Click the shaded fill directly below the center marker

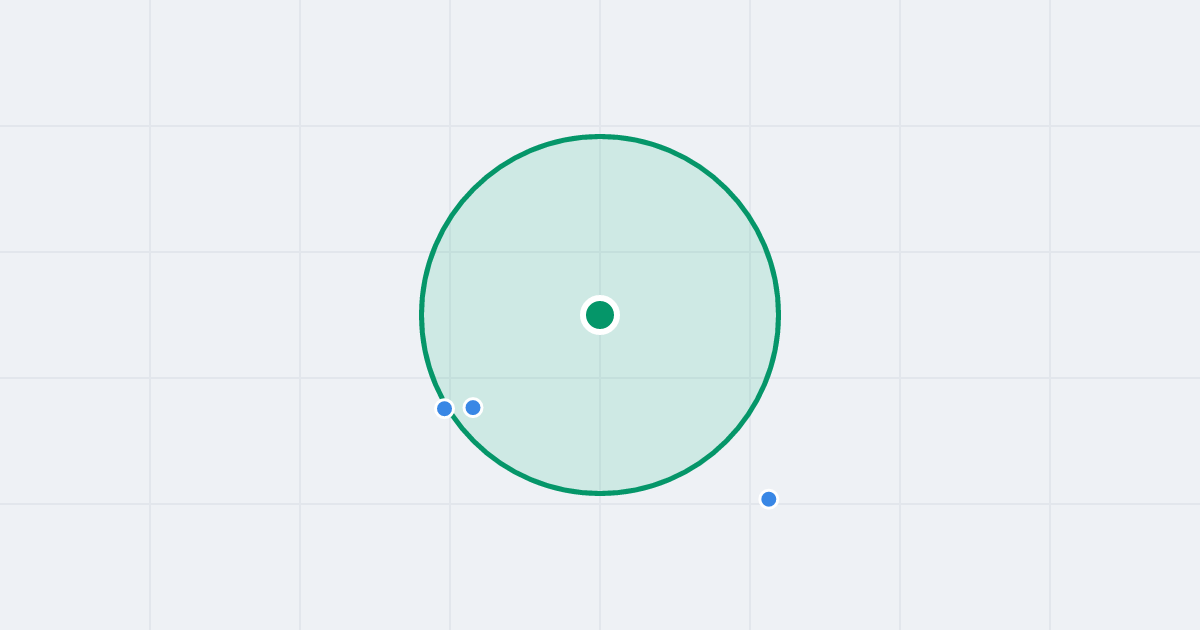(x=600, y=410)
